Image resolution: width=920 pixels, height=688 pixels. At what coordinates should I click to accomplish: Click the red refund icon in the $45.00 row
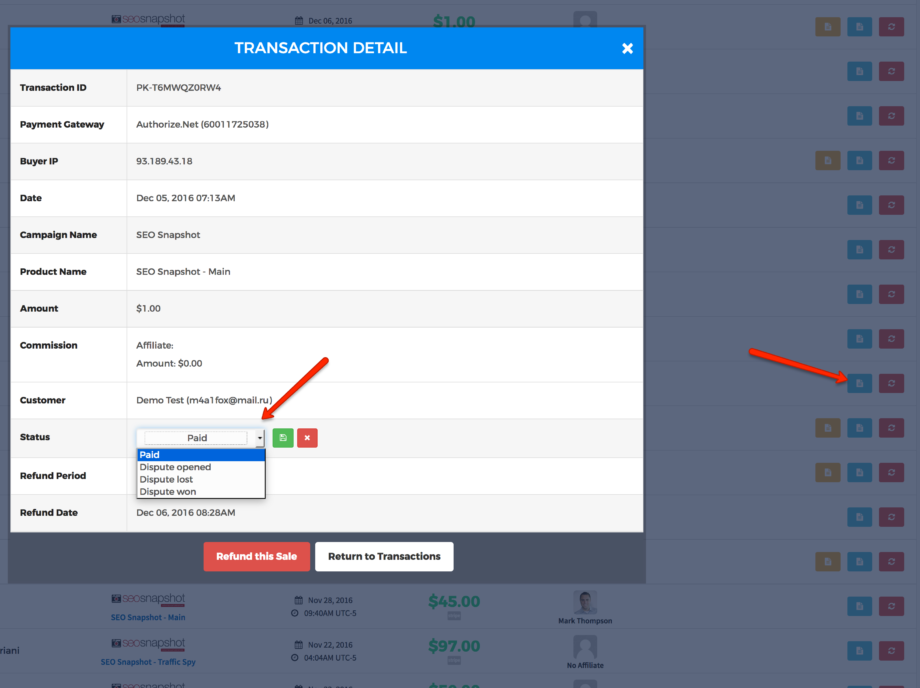point(891,606)
